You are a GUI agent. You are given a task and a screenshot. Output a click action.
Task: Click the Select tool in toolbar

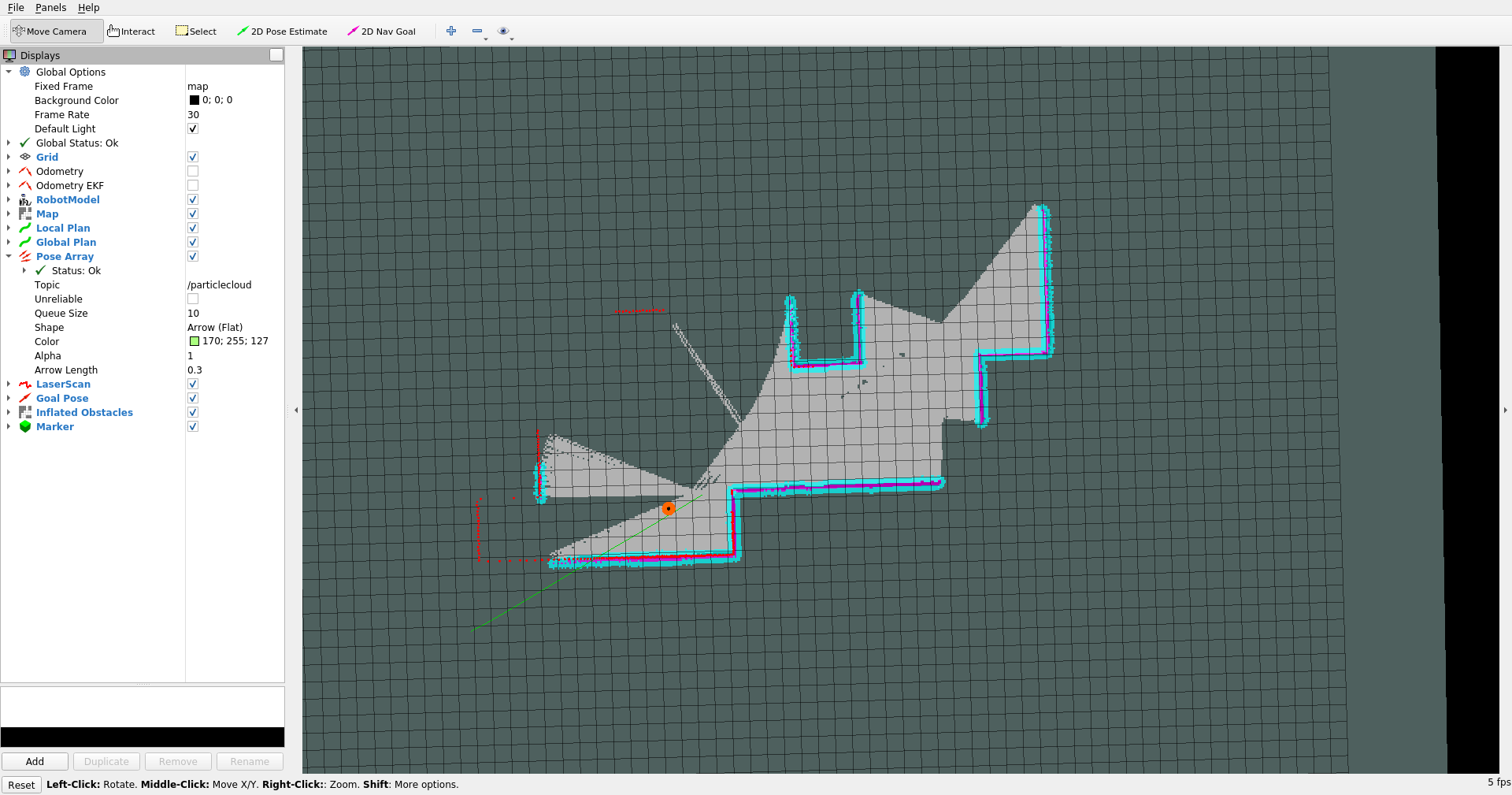196,32
